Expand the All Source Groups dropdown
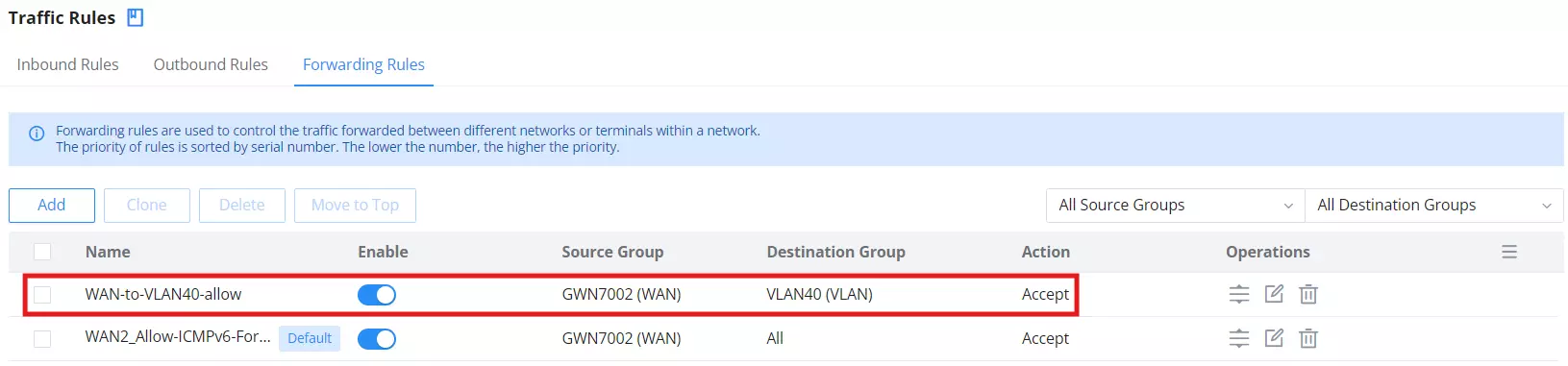This screenshot has width=1568, height=366. coord(1175,205)
